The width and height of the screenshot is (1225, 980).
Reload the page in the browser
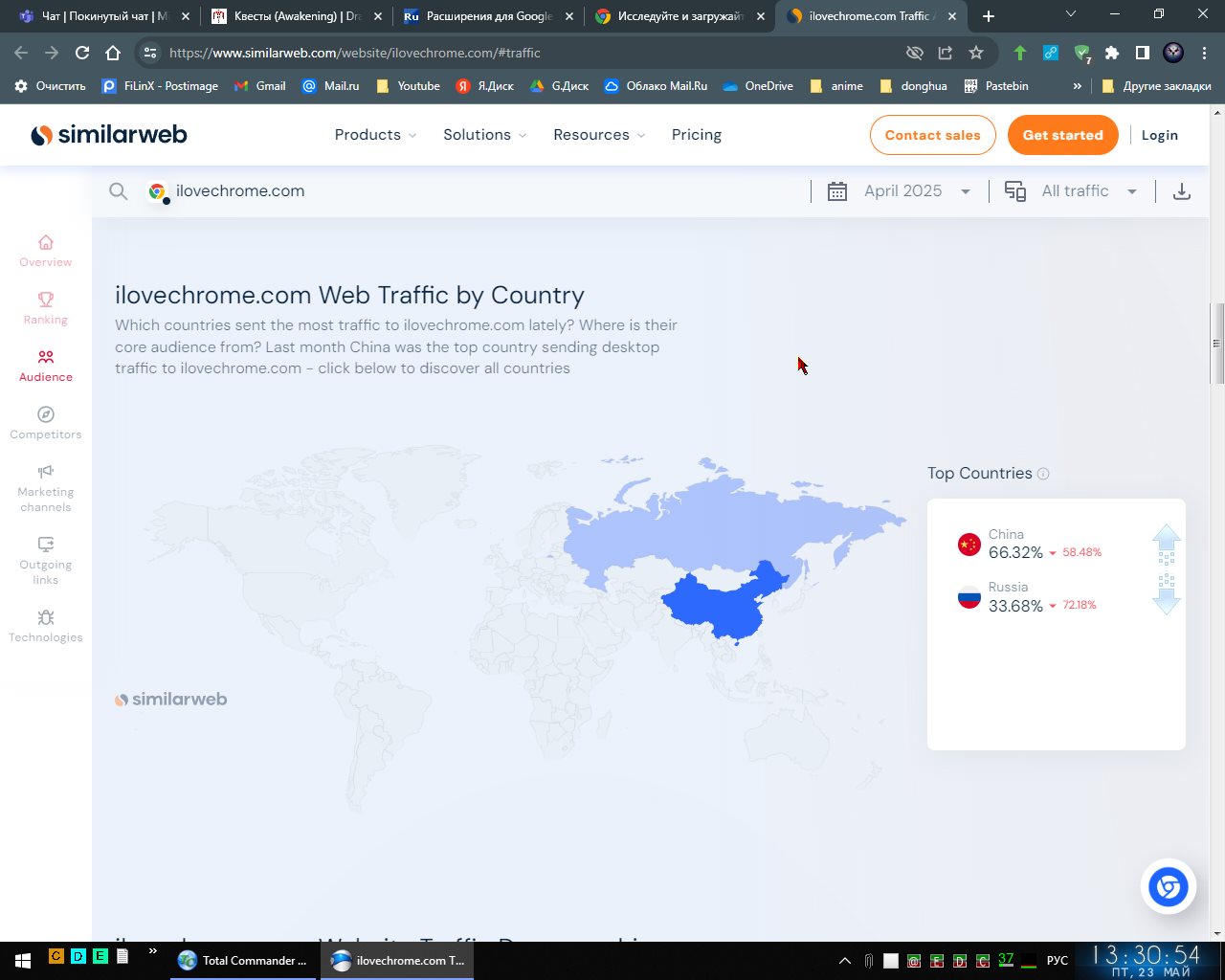click(x=82, y=53)
